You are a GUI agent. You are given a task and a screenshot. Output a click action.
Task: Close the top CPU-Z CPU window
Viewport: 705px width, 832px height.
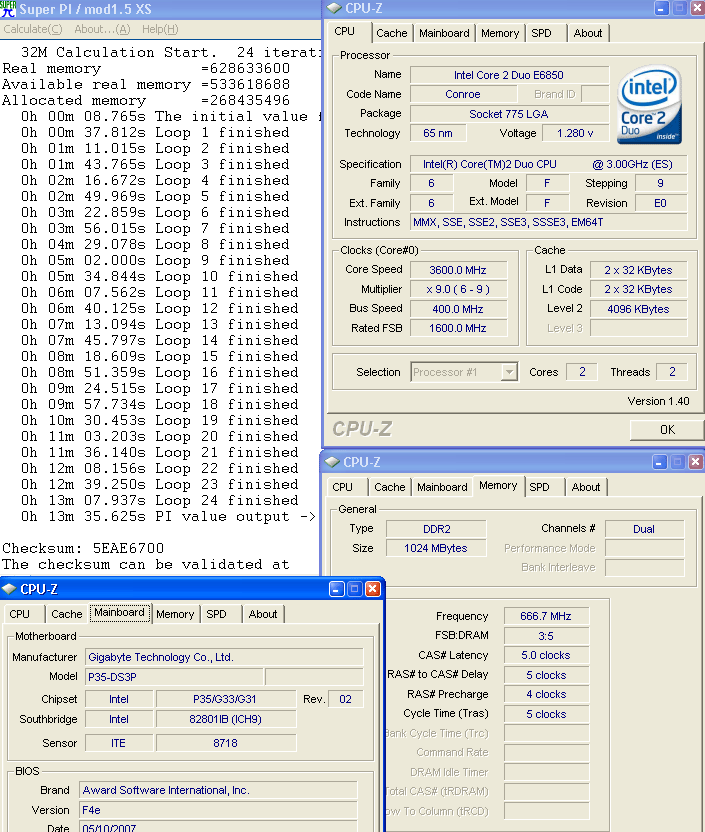[x=698, y=8]
